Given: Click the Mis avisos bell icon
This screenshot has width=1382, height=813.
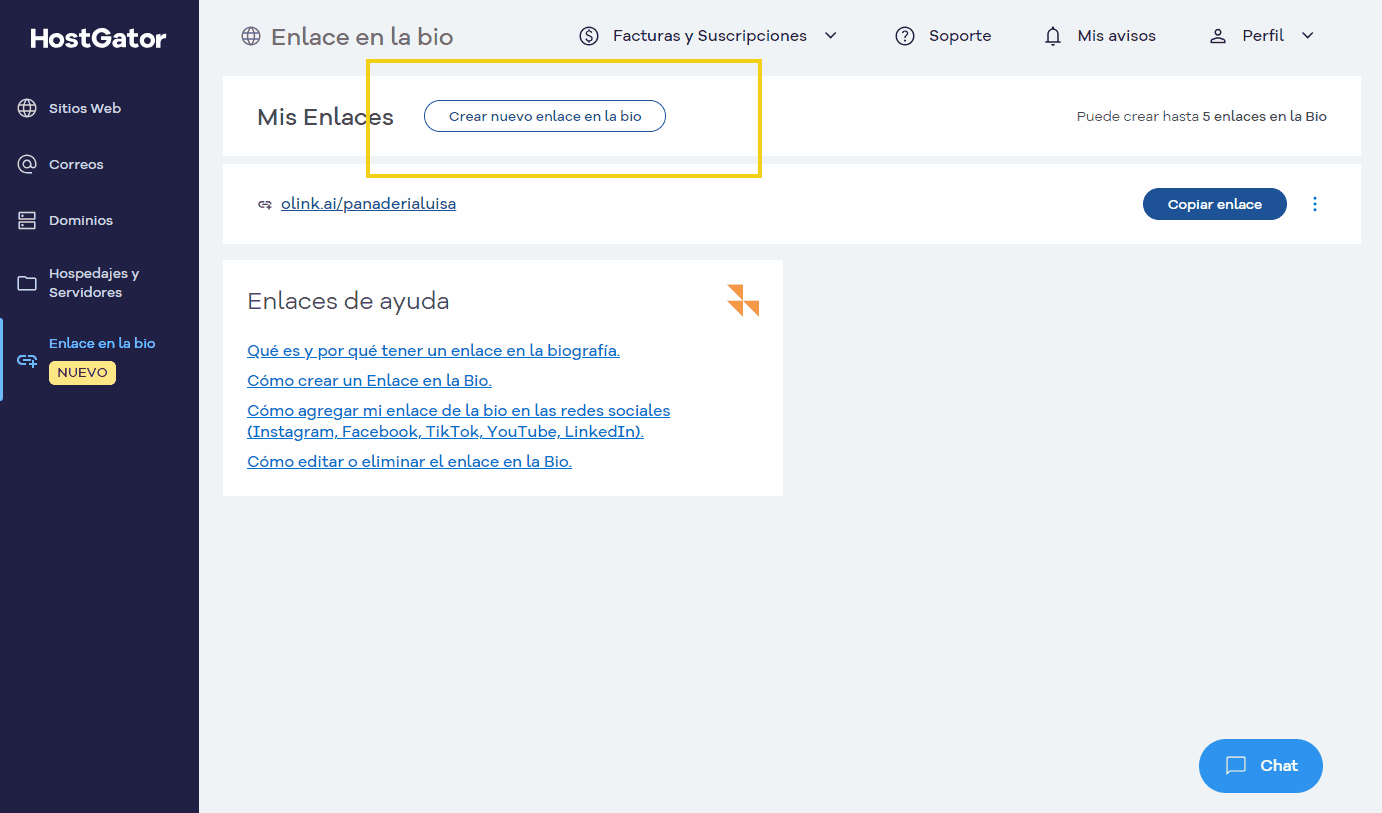Looking at the screenshot, I should point(1053,36).
